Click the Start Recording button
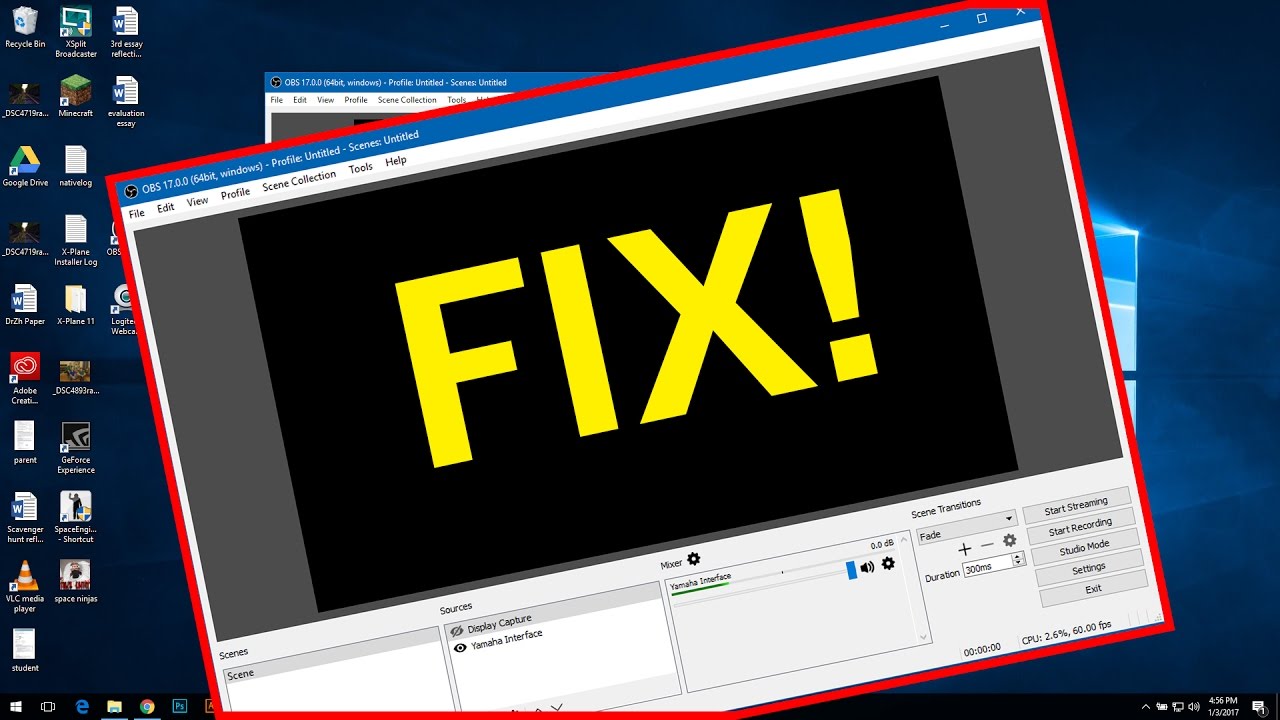 click(x=1080, y=526)
